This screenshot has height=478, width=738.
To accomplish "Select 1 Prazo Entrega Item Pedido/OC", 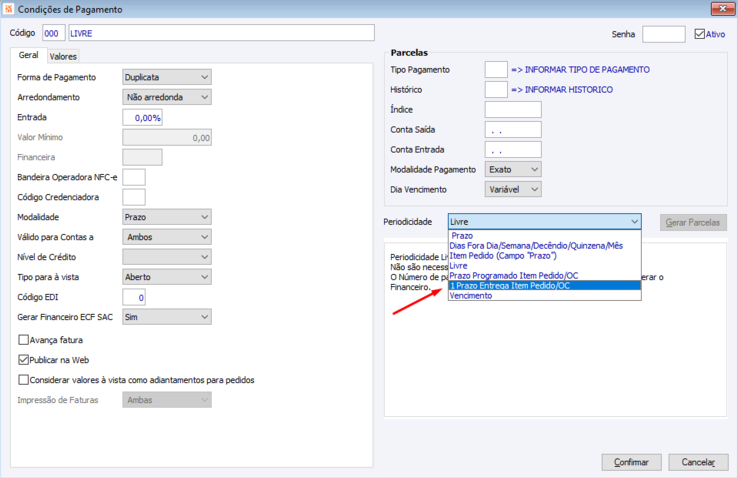I will pyautogui.click(x=545, y=286).
